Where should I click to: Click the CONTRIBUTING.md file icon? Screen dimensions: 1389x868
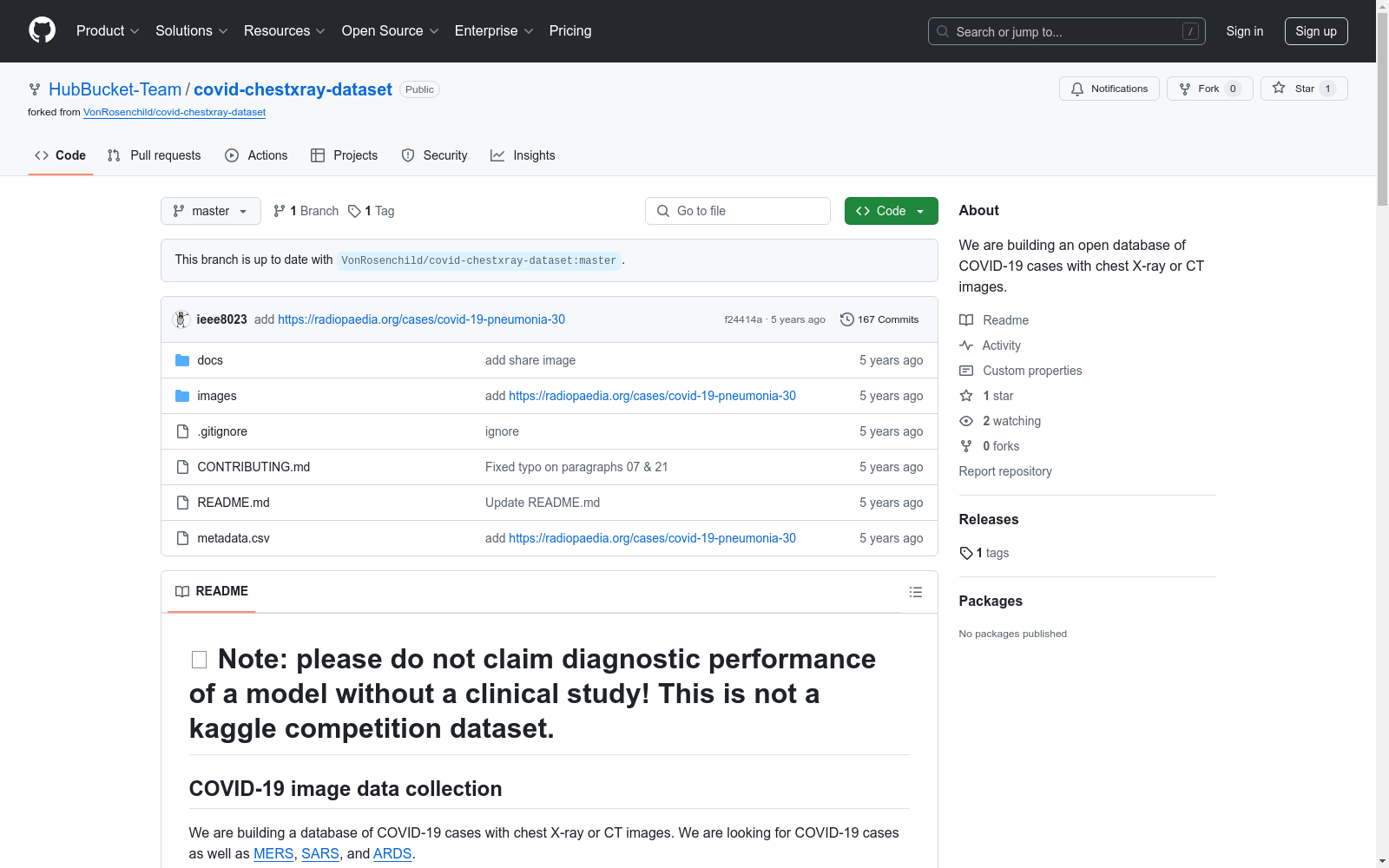(182, 467)
